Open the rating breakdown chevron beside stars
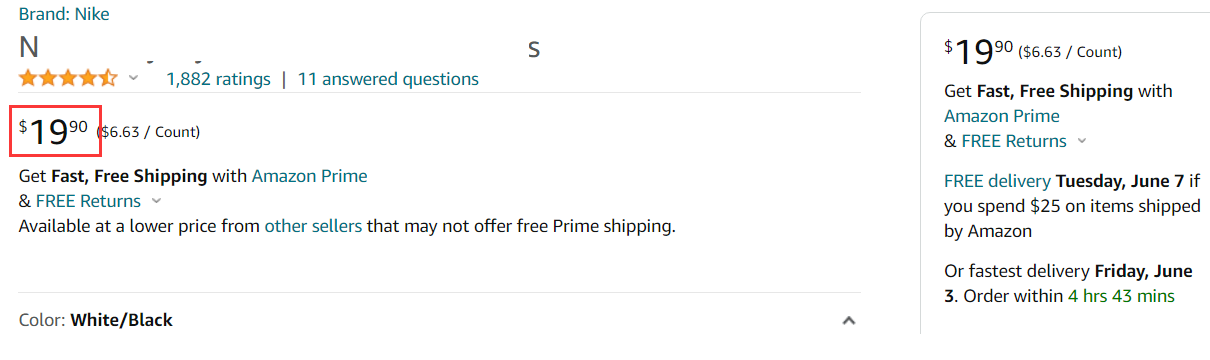Image resolution: width=1210 pixels, height=360 pixels. 134,79
